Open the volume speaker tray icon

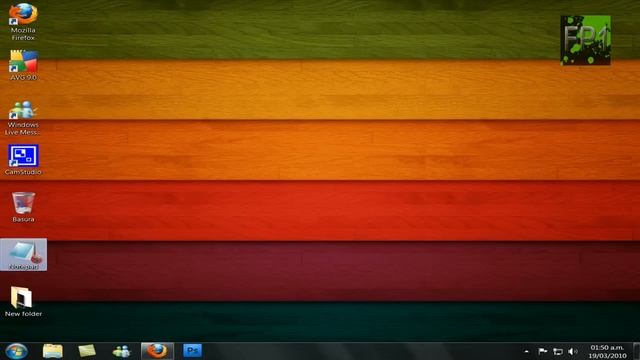[573, 351]
